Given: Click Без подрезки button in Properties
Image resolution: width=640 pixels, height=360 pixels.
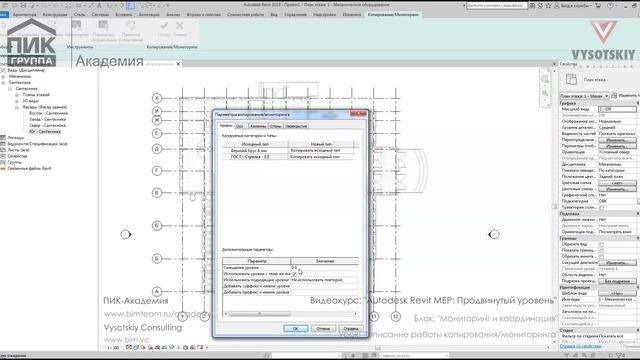Looking at the screenshot, I should click(617, 281).
